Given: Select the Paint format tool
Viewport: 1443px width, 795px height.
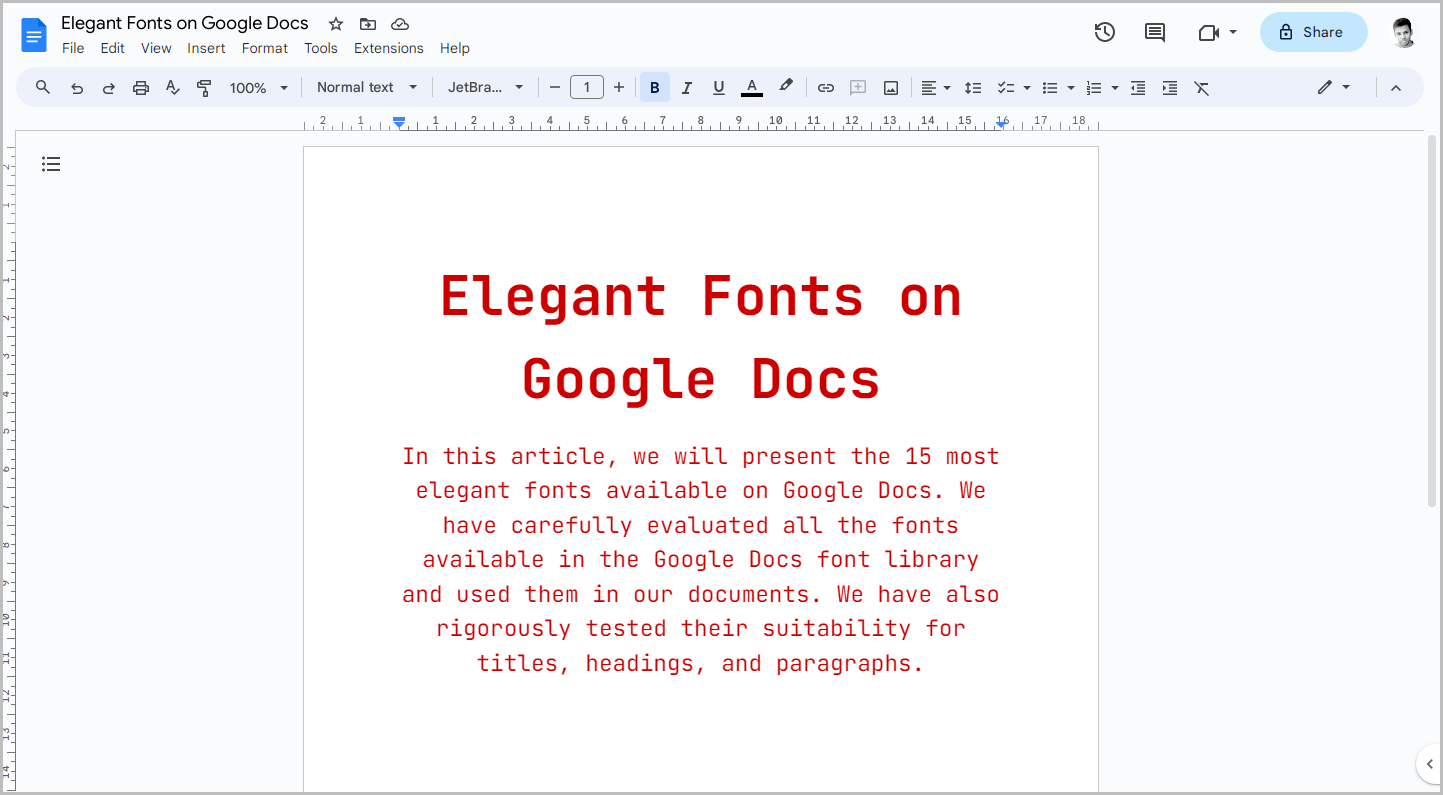Looking at the screenshot, I should [x=204, y=87].
